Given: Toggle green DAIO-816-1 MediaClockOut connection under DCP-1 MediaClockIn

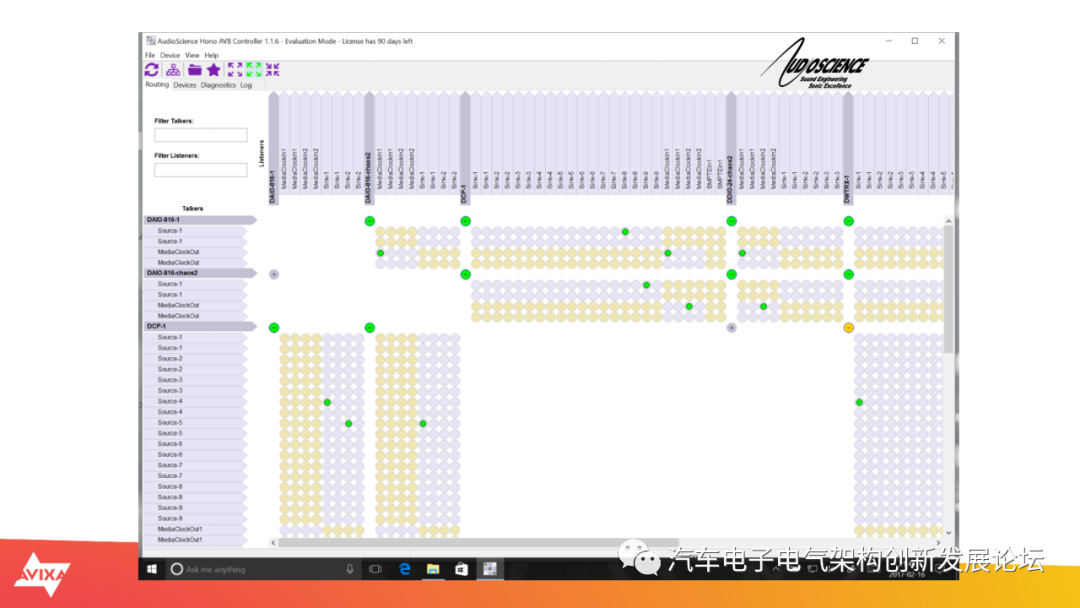Looking at the screenshot, I should click(667, 253).
